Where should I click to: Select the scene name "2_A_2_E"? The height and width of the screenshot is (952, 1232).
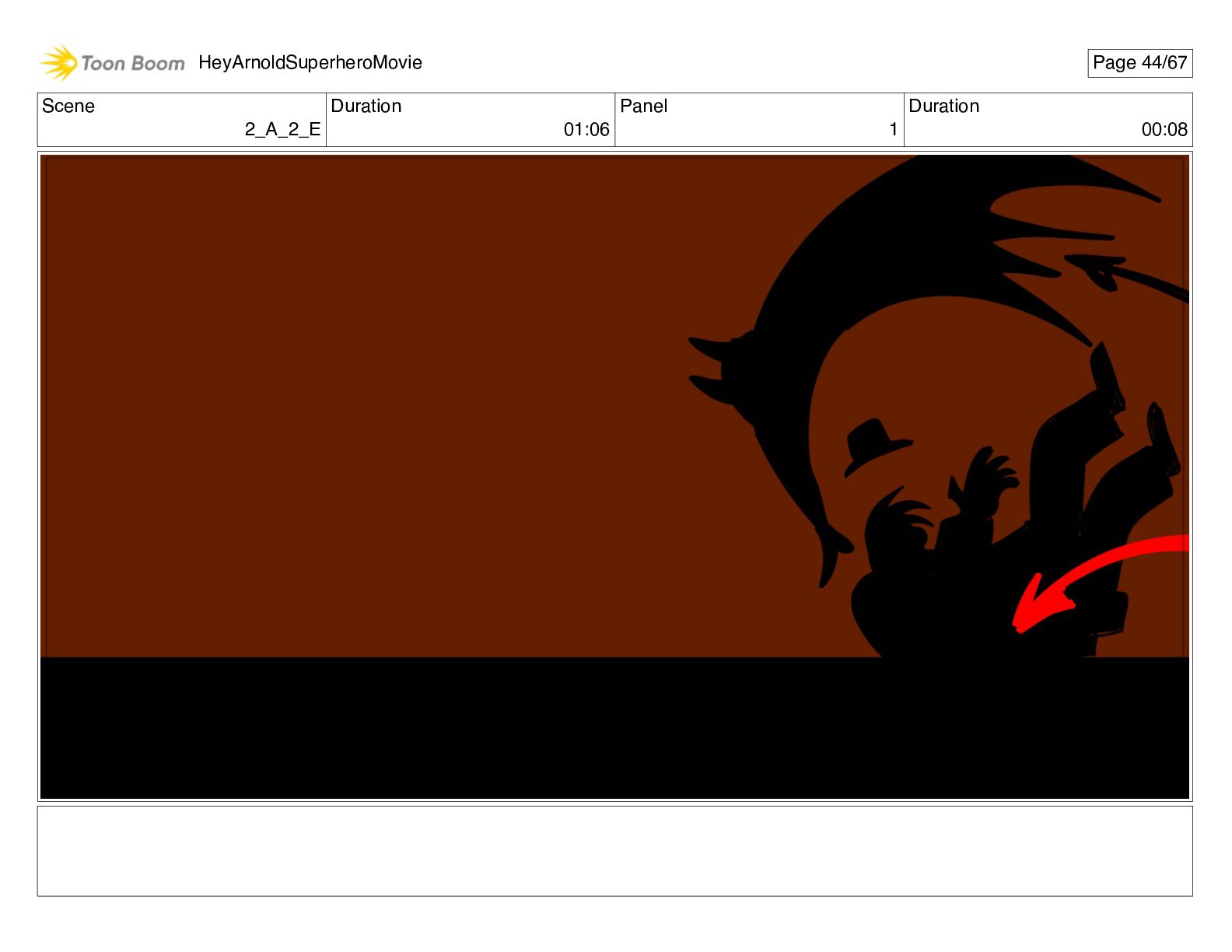[x=282, y=129]
